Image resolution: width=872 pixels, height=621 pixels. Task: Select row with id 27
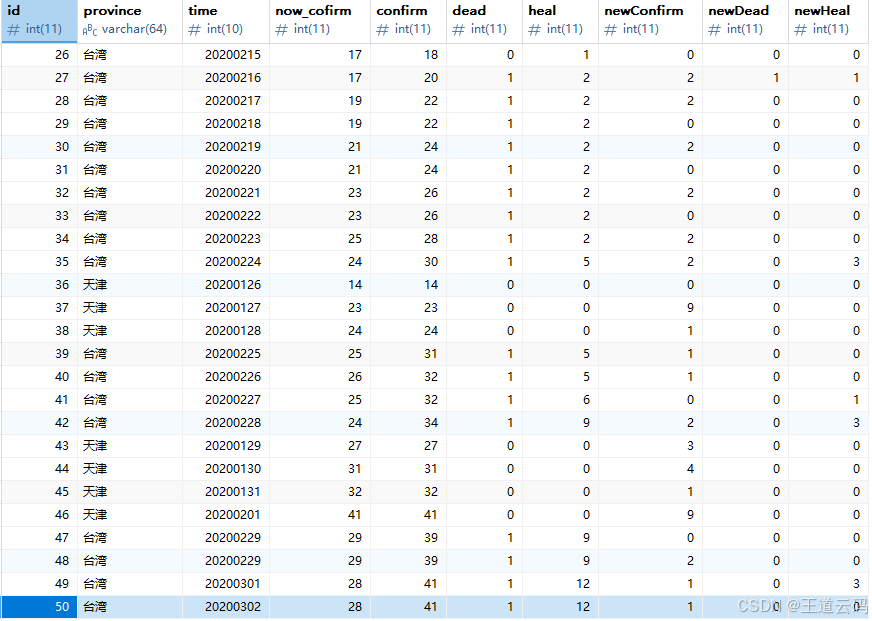point(434,78)
